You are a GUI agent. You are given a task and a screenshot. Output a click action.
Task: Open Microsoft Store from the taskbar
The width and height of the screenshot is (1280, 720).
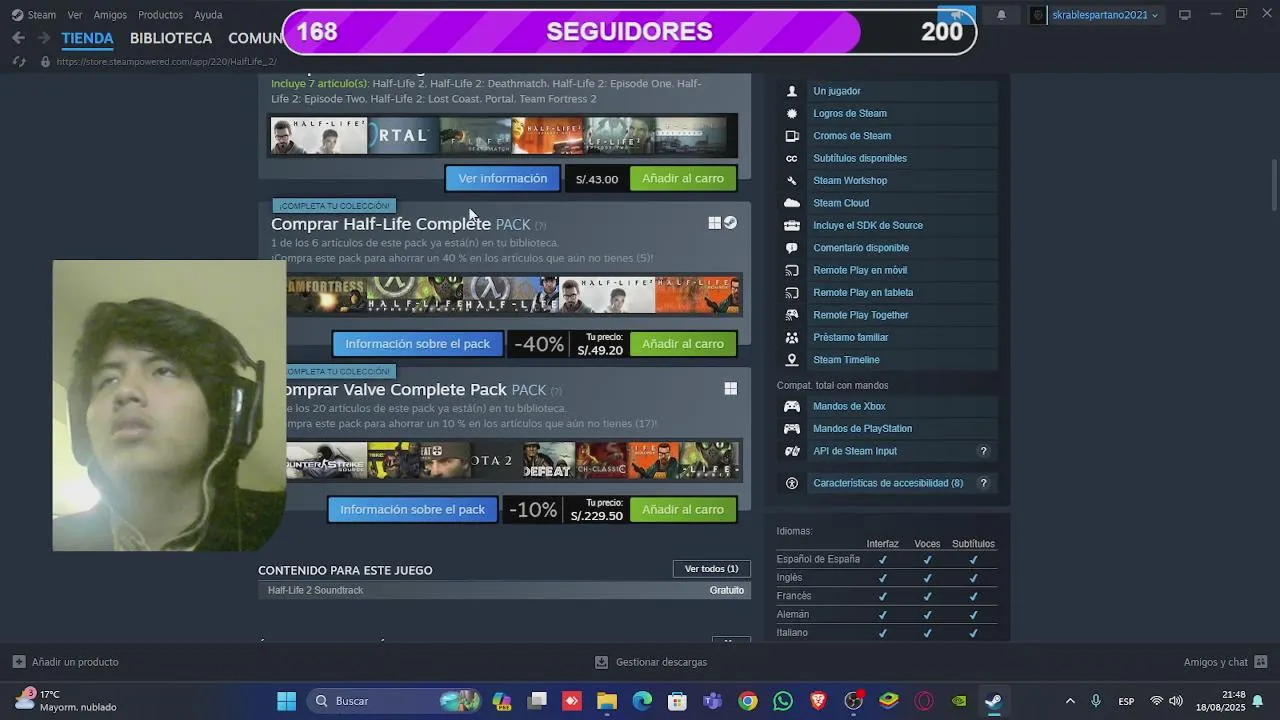pyautogui.click(x=677, y=701)
